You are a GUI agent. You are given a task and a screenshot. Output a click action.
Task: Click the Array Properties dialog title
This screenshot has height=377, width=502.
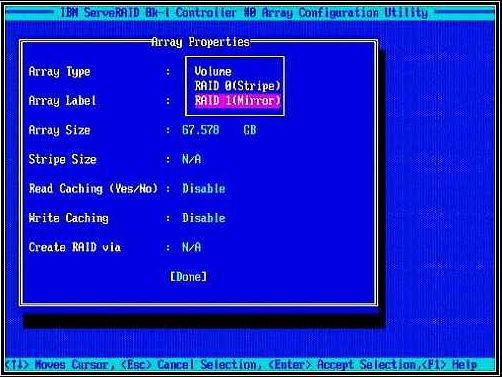[200, 42]
